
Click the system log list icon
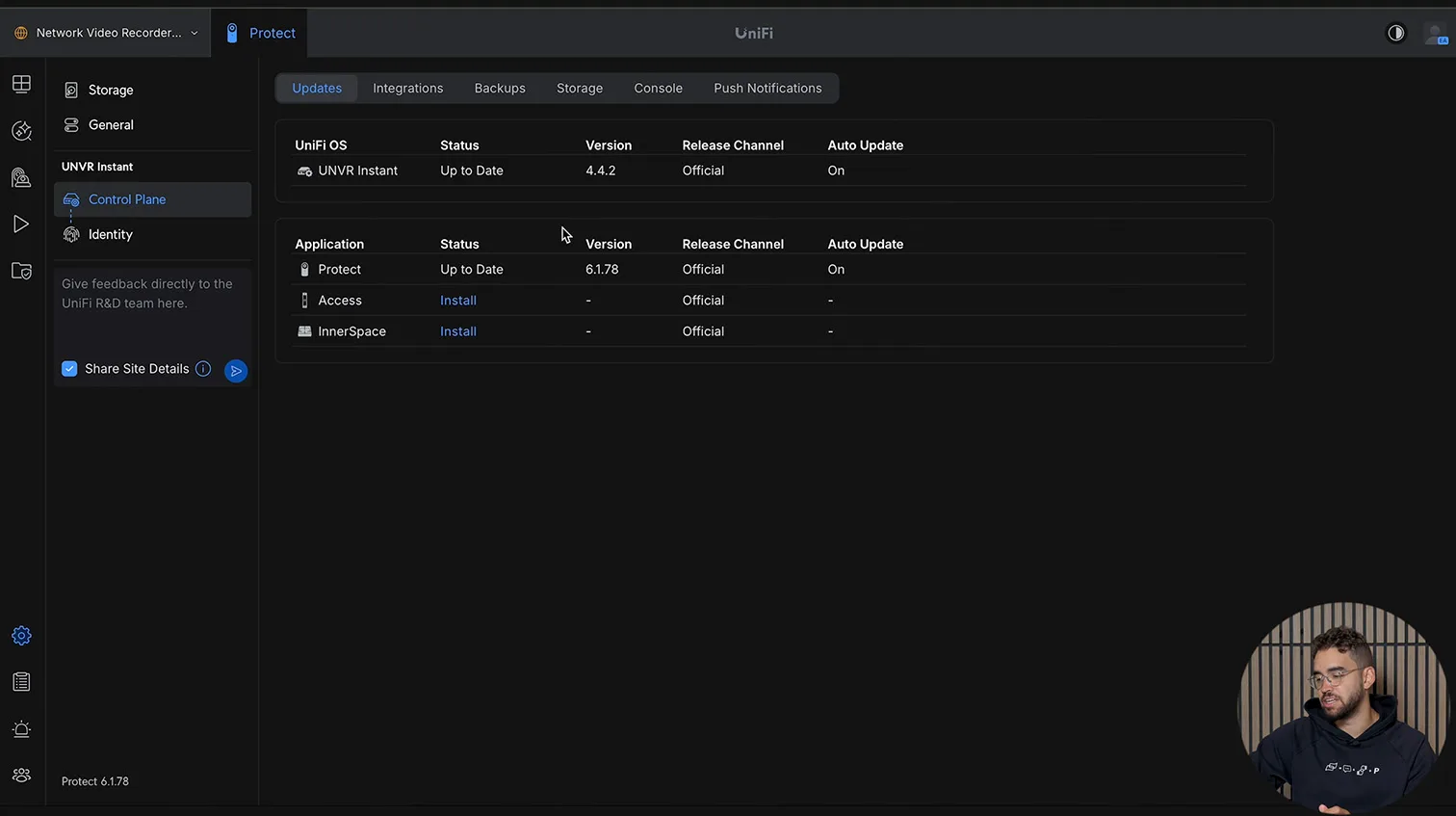pos(21,682)
